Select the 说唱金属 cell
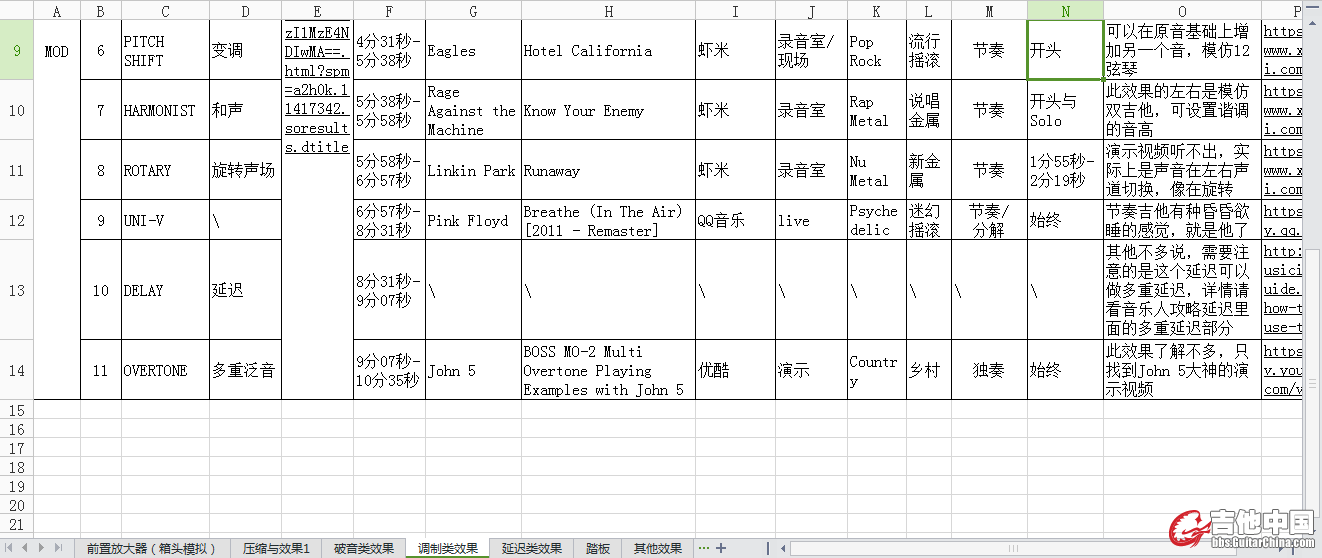The height and width of the screenshot is (558, 1322). coord(929,110)
